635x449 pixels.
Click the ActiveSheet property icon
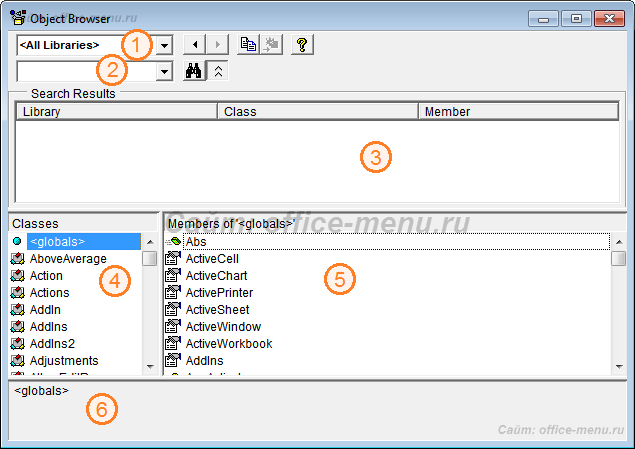[x=173, y=309]
